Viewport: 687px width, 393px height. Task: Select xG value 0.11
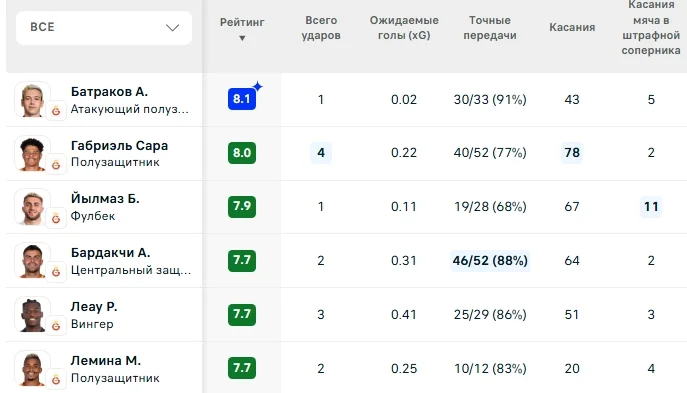click(404, 206)
